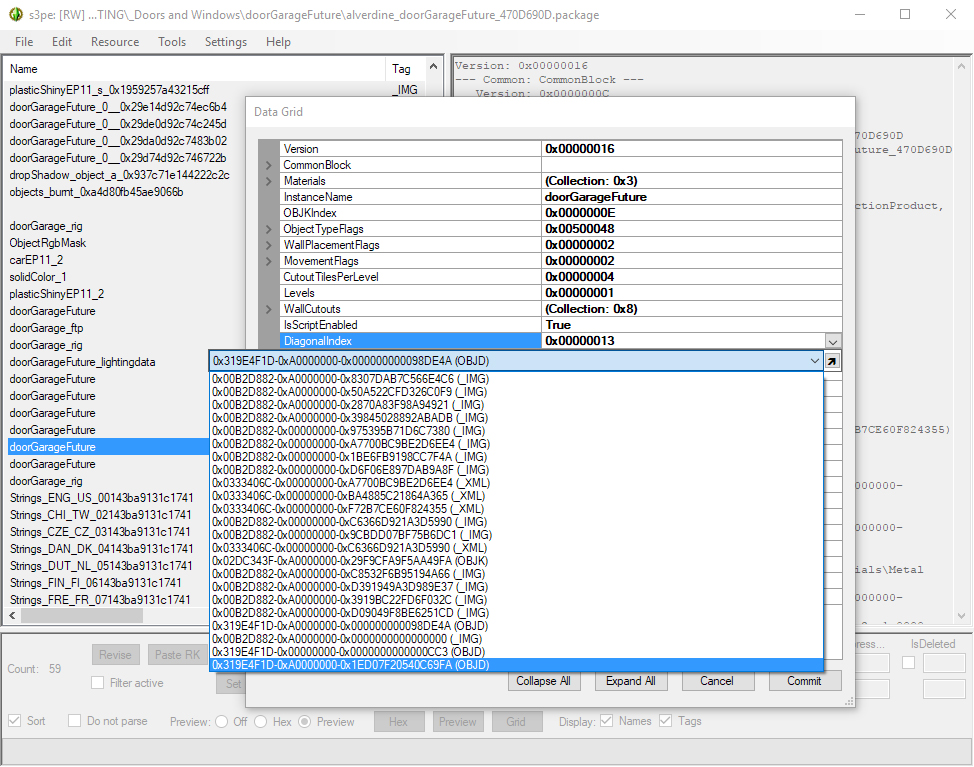Tick the IsDeleted checkbox
Viewport: 974px width, 767px height.
(x=908, y=663)
